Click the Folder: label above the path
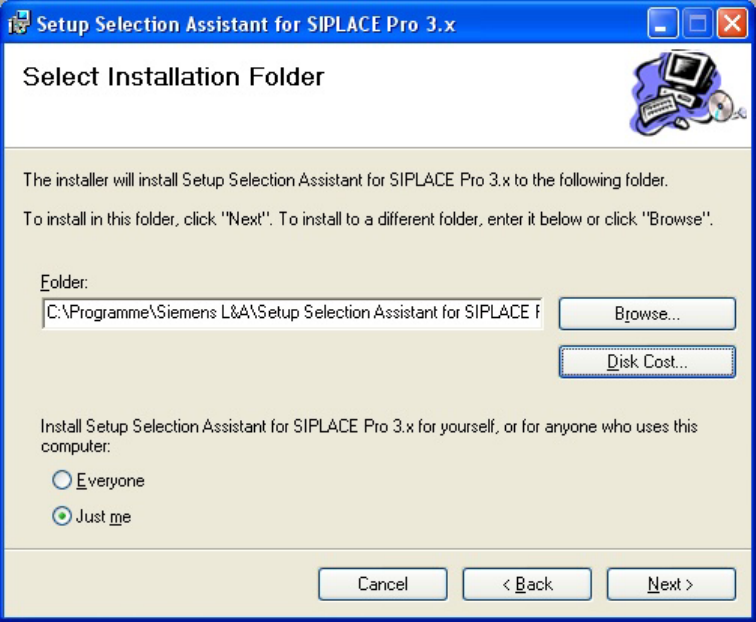756x622 pixels. [x=64, y=282]
